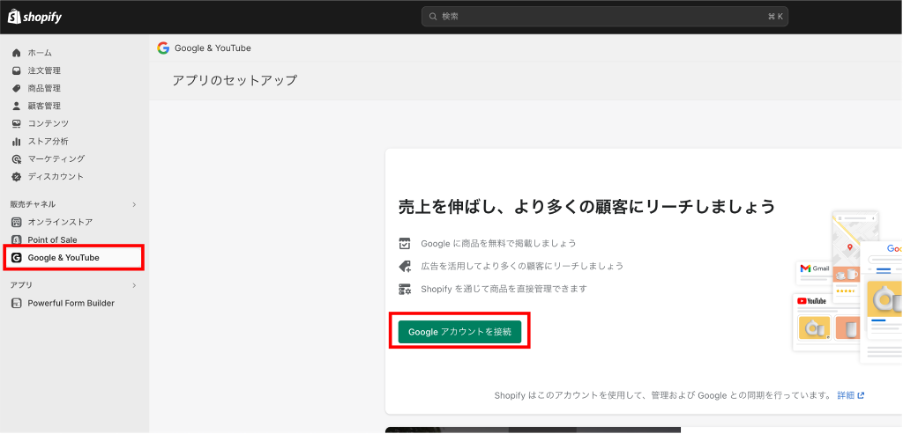Screen dimensions: 904x434
Task: Click the Powerful Form Builder app icon
Action: pyautogui.click(x=16, y=303)
